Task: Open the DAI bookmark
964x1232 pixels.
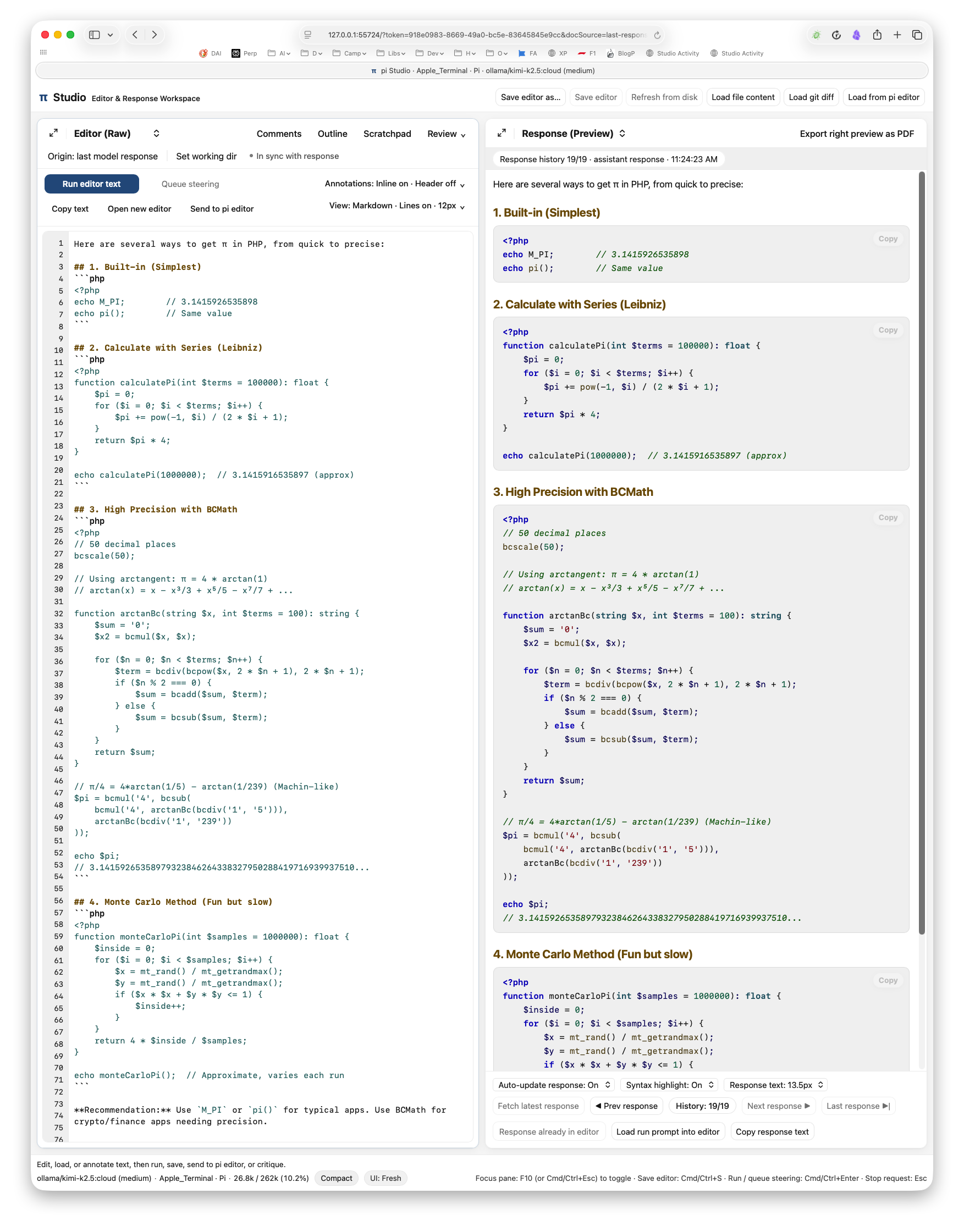Action: (x=210, y=53)
